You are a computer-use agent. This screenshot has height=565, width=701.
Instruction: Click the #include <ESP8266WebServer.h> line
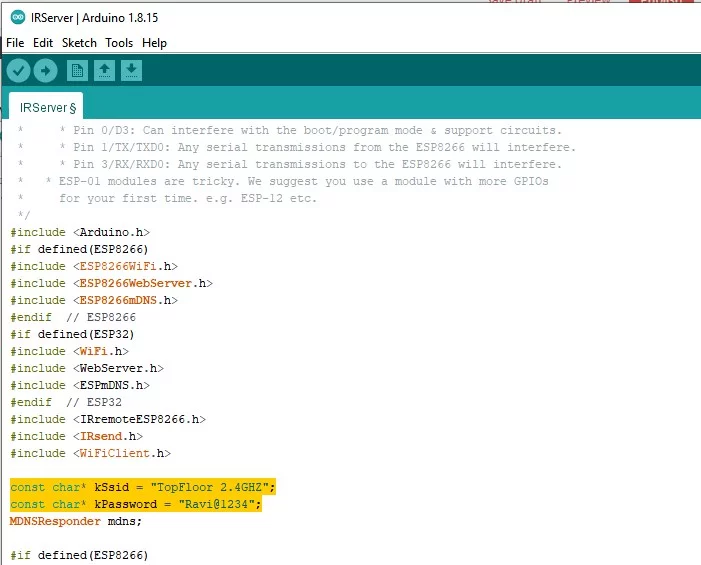point(111,283)
